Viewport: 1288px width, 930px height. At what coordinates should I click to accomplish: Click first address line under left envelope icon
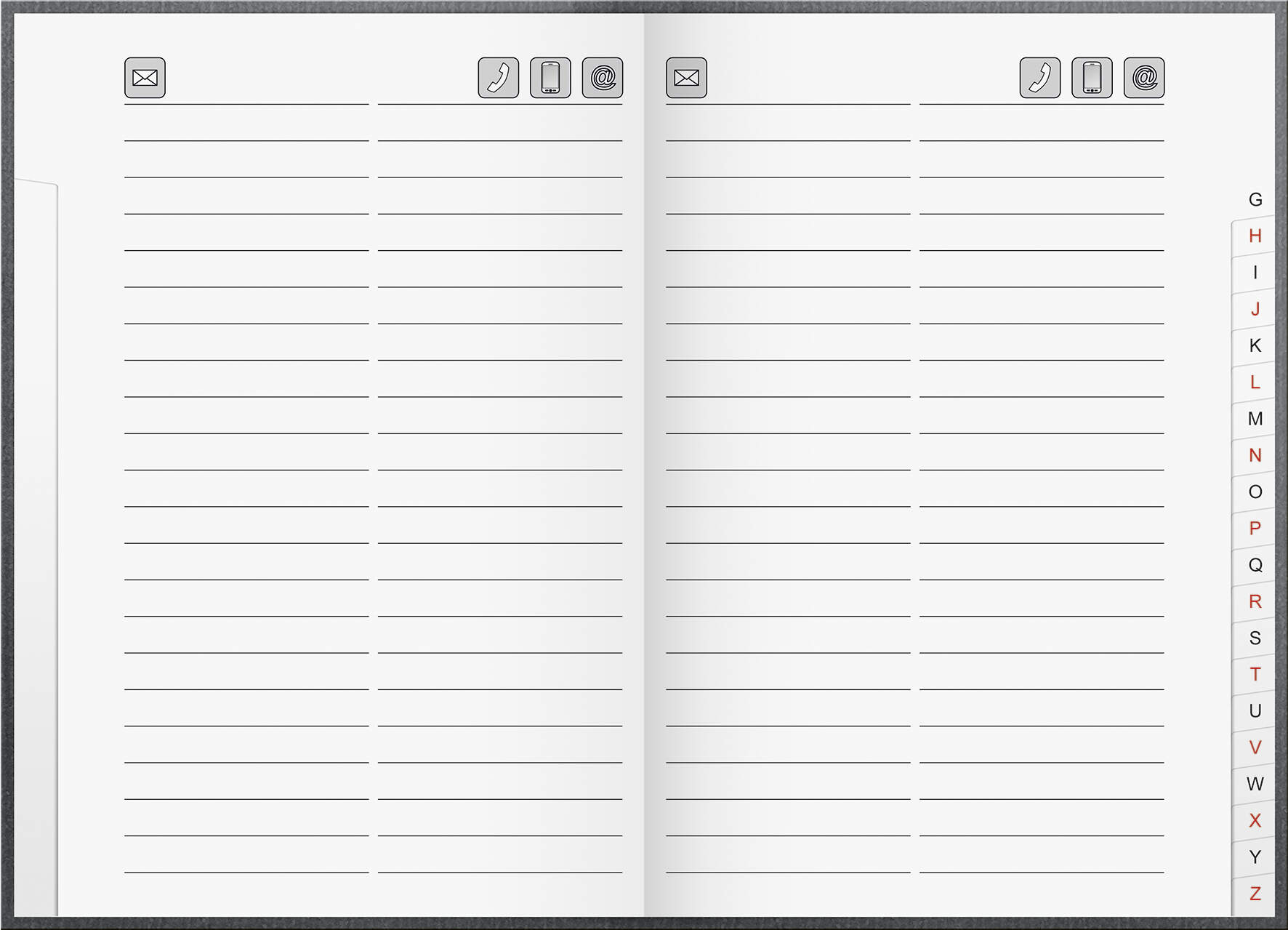pyautogui.click(x=246, y=124)
